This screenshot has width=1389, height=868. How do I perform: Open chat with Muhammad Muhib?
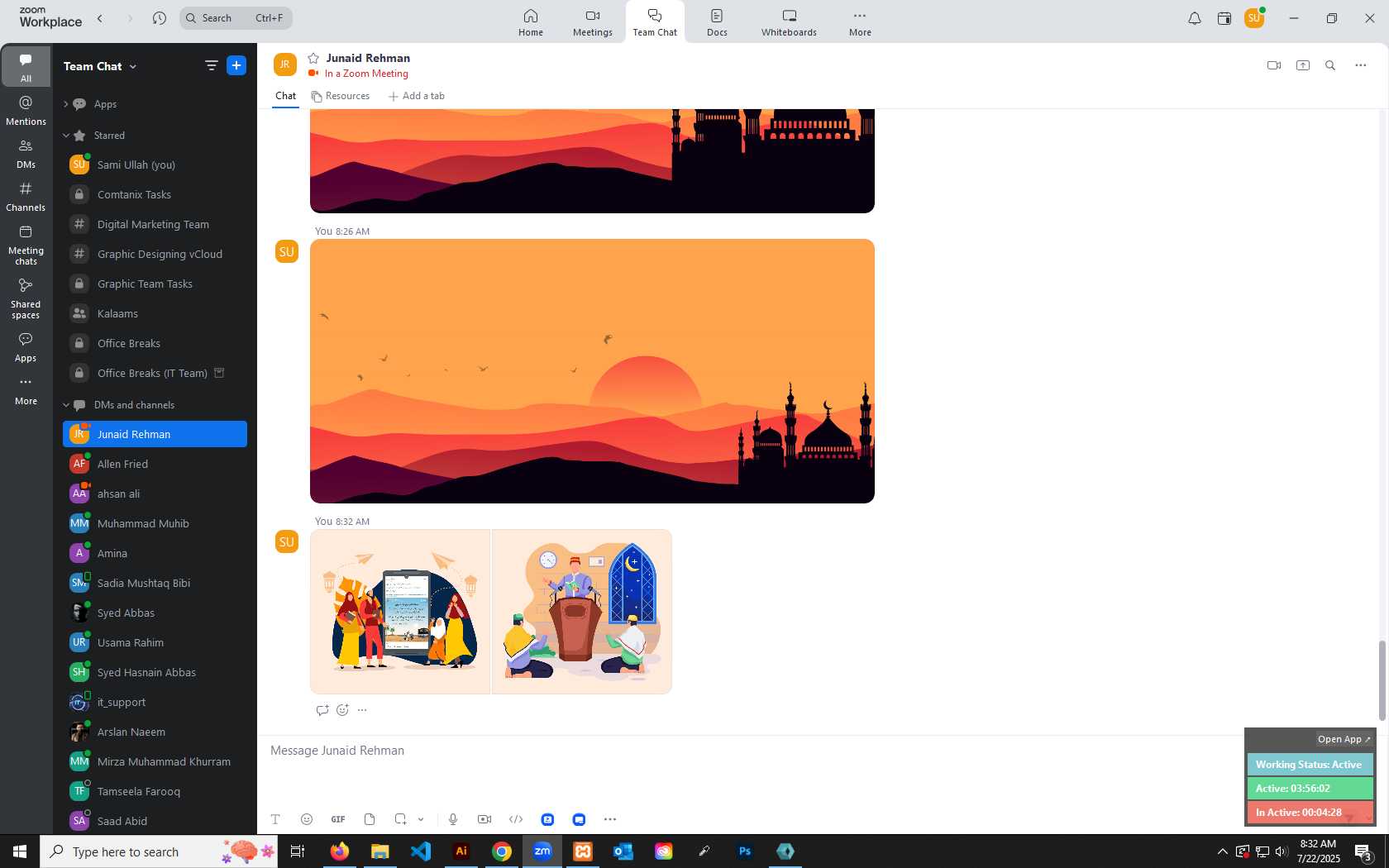(155, 524)
